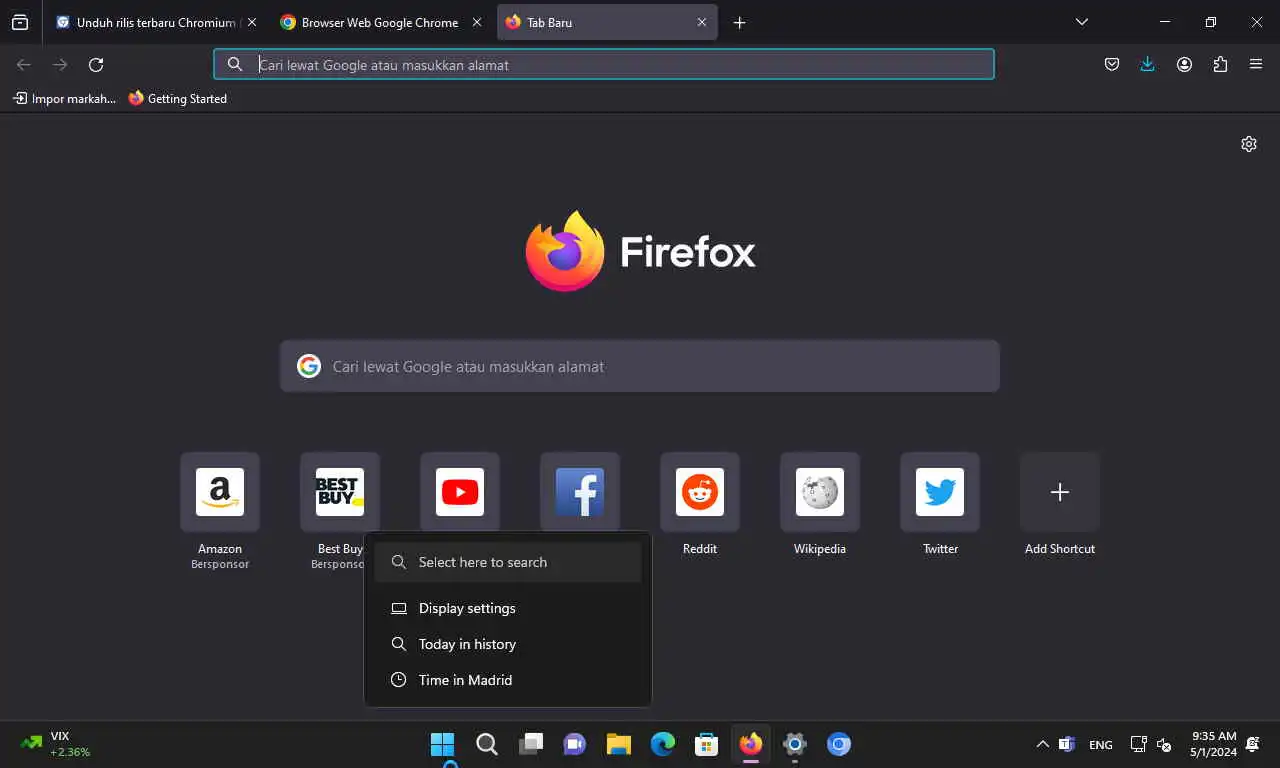Open the Extensions puzzle icon

1220,65
